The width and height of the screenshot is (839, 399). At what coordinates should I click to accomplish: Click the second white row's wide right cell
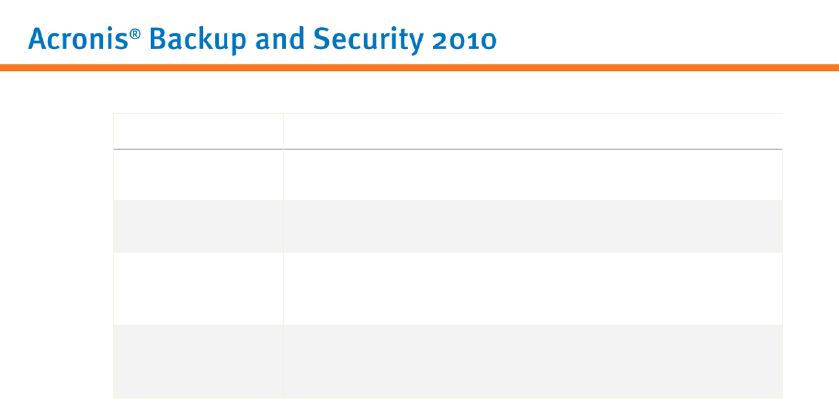pos(533,288)
